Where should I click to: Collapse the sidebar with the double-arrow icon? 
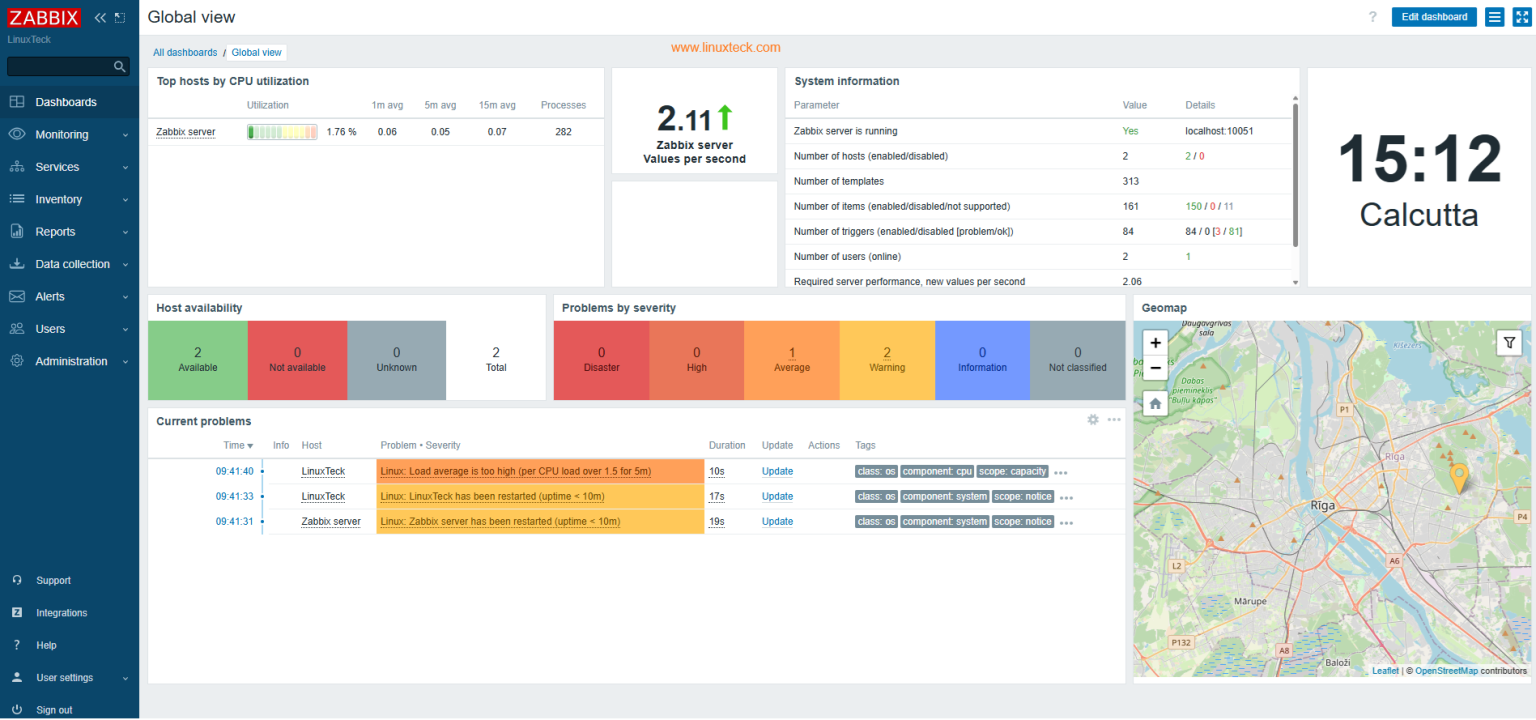[x=100, y=18]
